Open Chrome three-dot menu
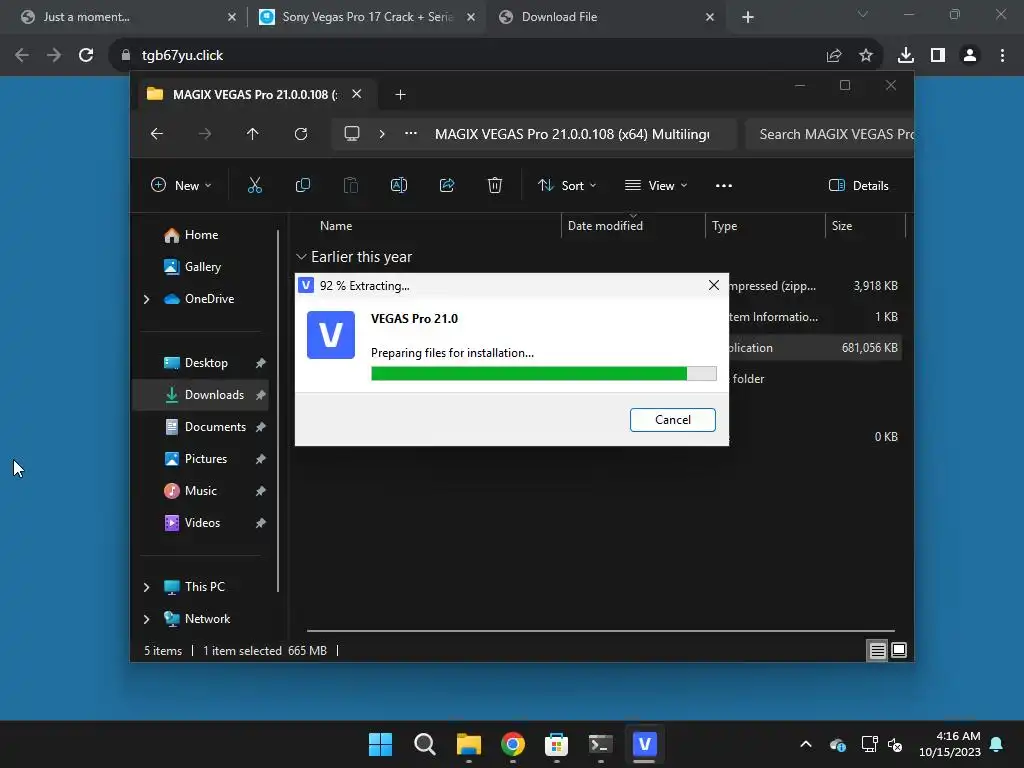This screenshot has height=768, width=1024. (x=1002, y=56)
